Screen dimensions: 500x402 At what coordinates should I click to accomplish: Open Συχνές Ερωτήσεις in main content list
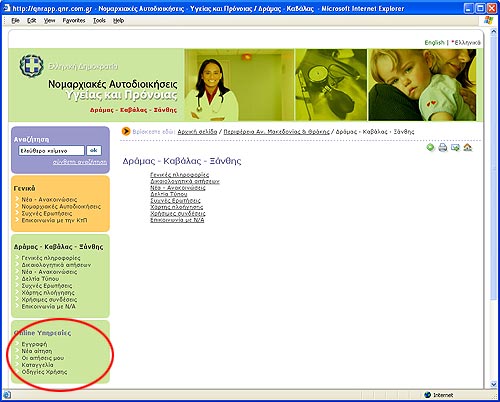[175, 201]
